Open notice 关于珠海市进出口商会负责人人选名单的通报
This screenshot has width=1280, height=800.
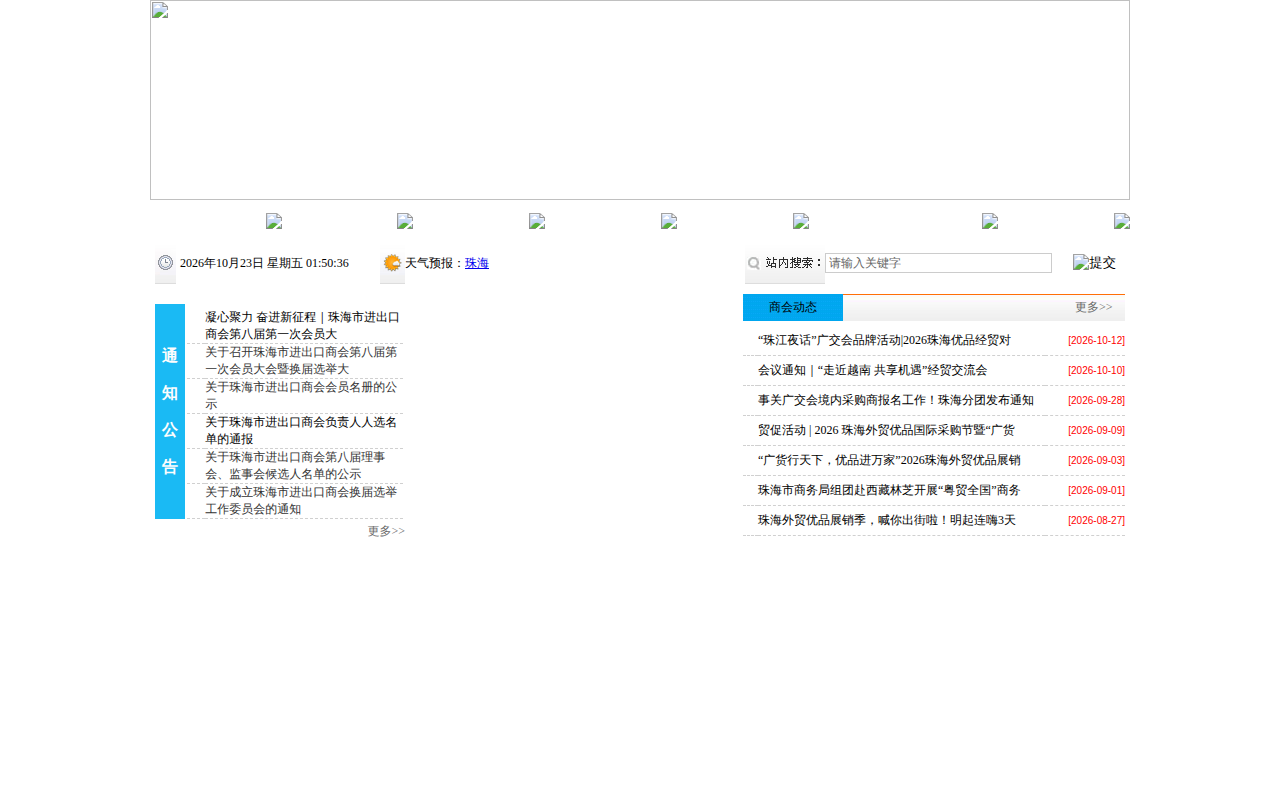click(301, 431)
